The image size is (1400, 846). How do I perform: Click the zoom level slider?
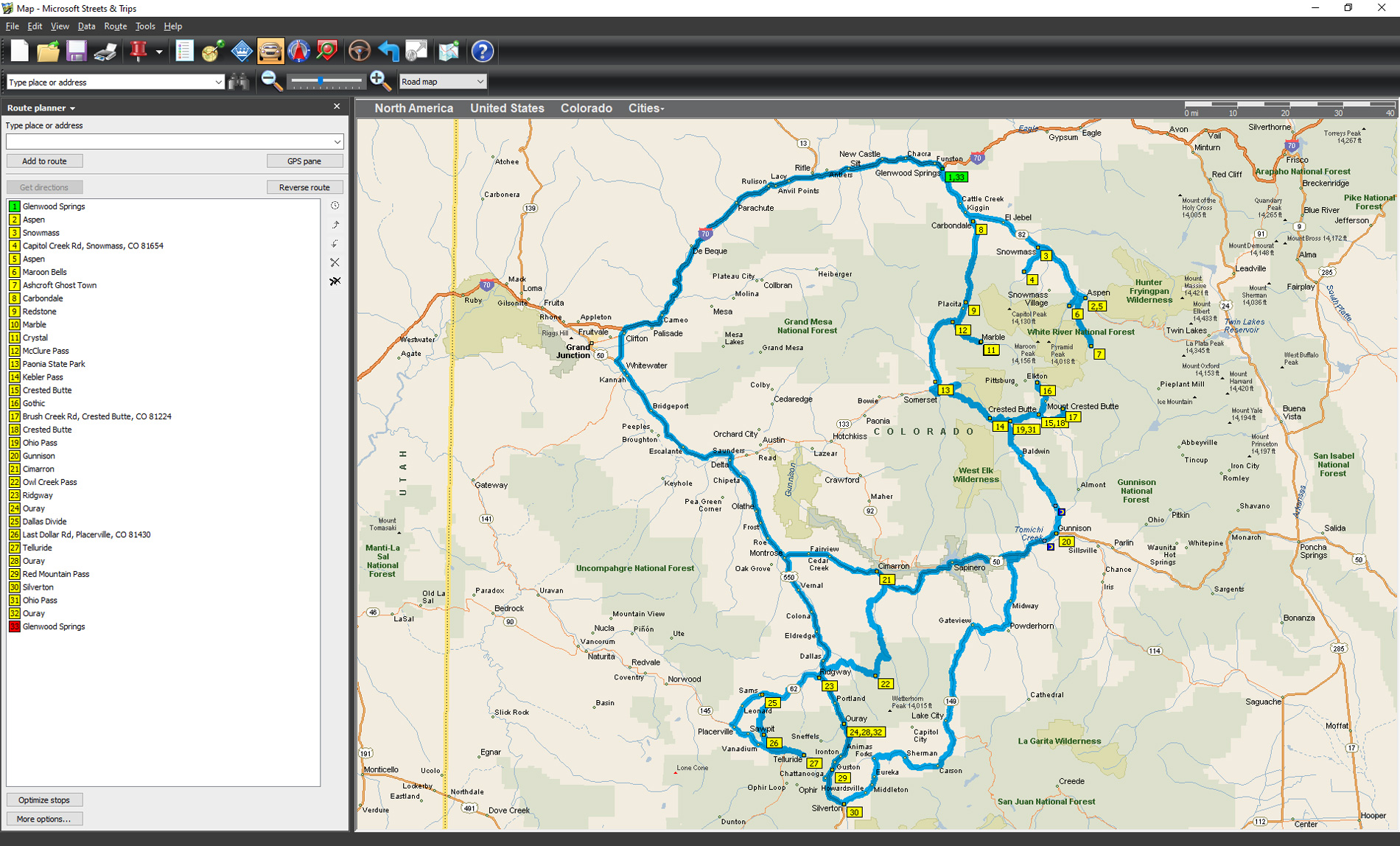(x=325, y=81)
